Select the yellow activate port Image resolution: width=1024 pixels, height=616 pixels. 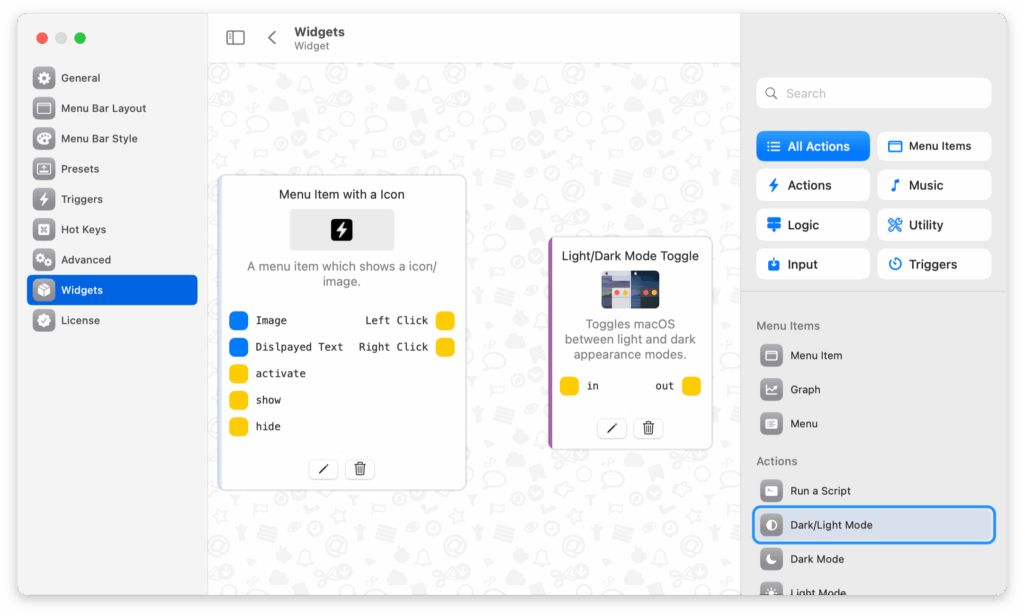pos(239,374)
